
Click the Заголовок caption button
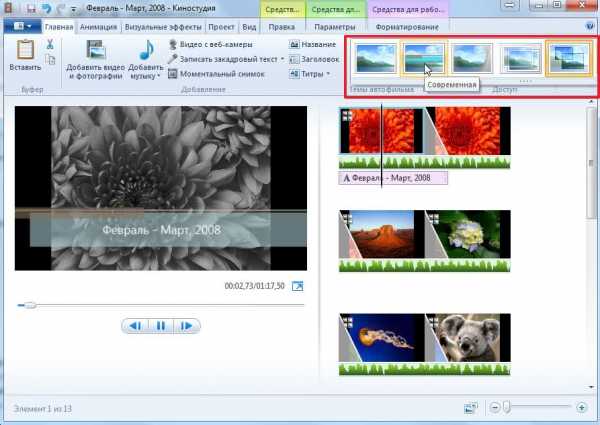tap(314, 59)
